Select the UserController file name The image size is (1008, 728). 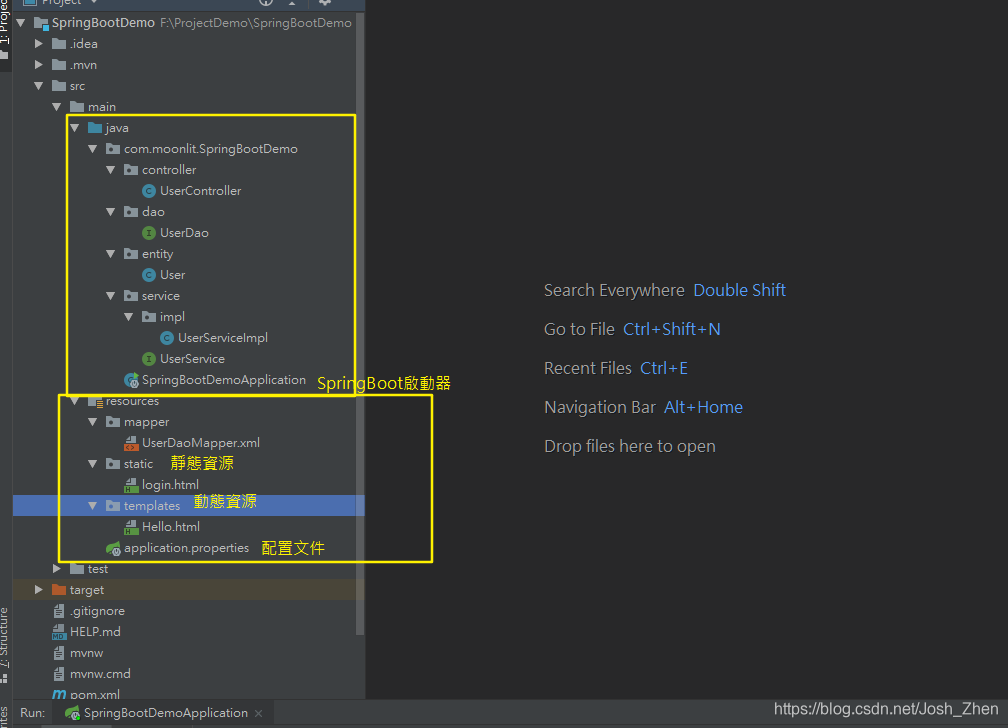click(x=201, y=191)
